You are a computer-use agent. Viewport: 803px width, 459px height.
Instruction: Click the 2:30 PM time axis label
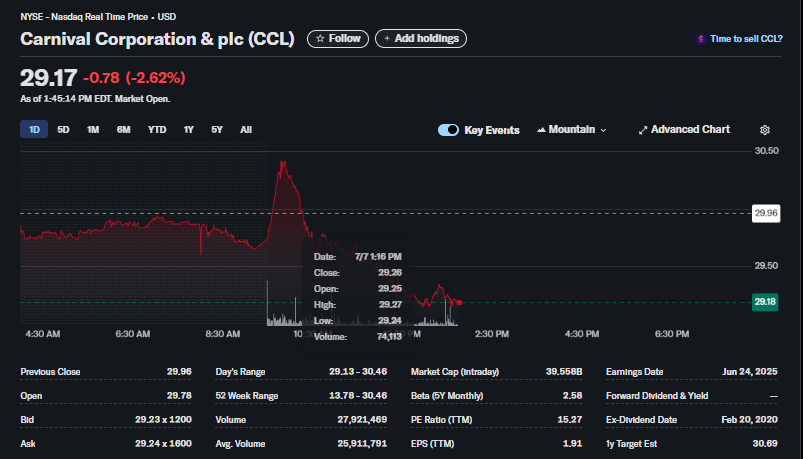click(x=492, y=334)
